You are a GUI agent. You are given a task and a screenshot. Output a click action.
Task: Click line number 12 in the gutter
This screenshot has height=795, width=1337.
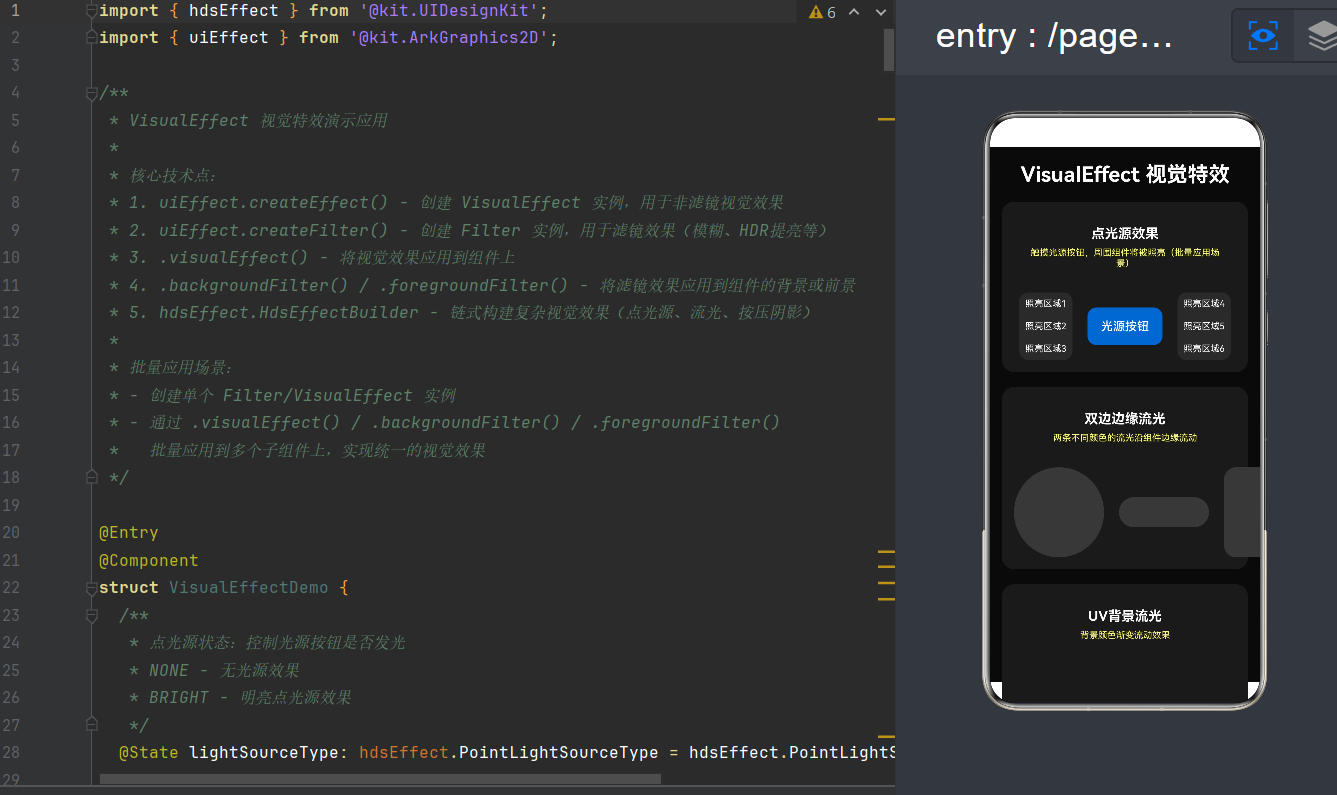pyautogui.click(x=11, y=313)
